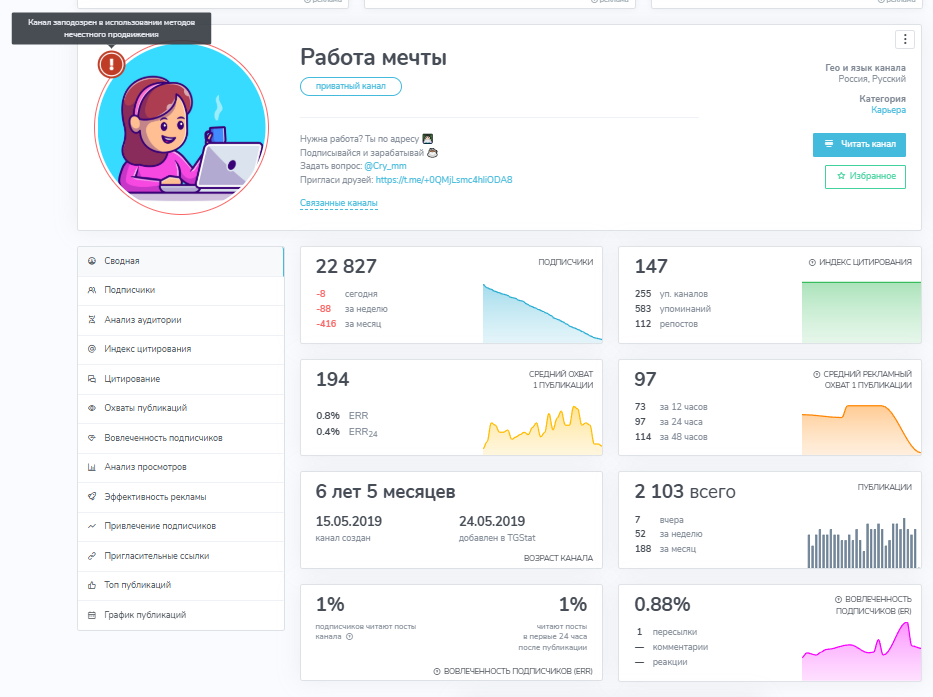Select the Эффективность рекламы sidebar icon
The height and width of the screenshot is (697, 933).
tap(91, 497)
